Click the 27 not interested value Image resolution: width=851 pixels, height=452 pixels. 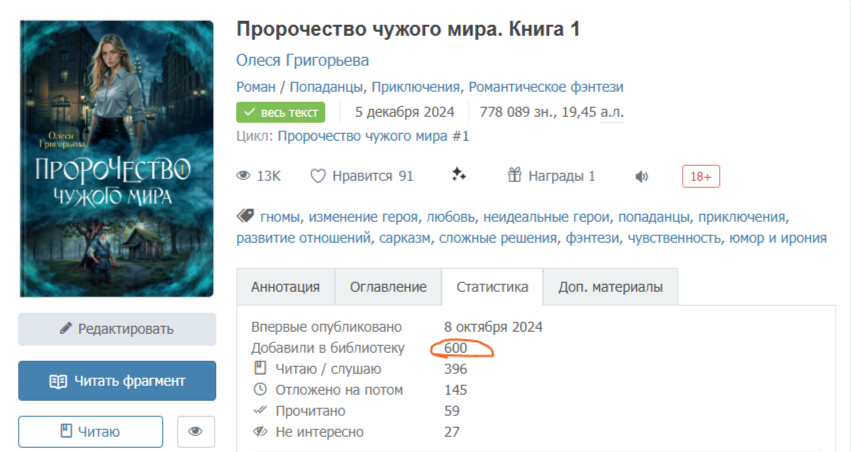(x=452, y=432)
